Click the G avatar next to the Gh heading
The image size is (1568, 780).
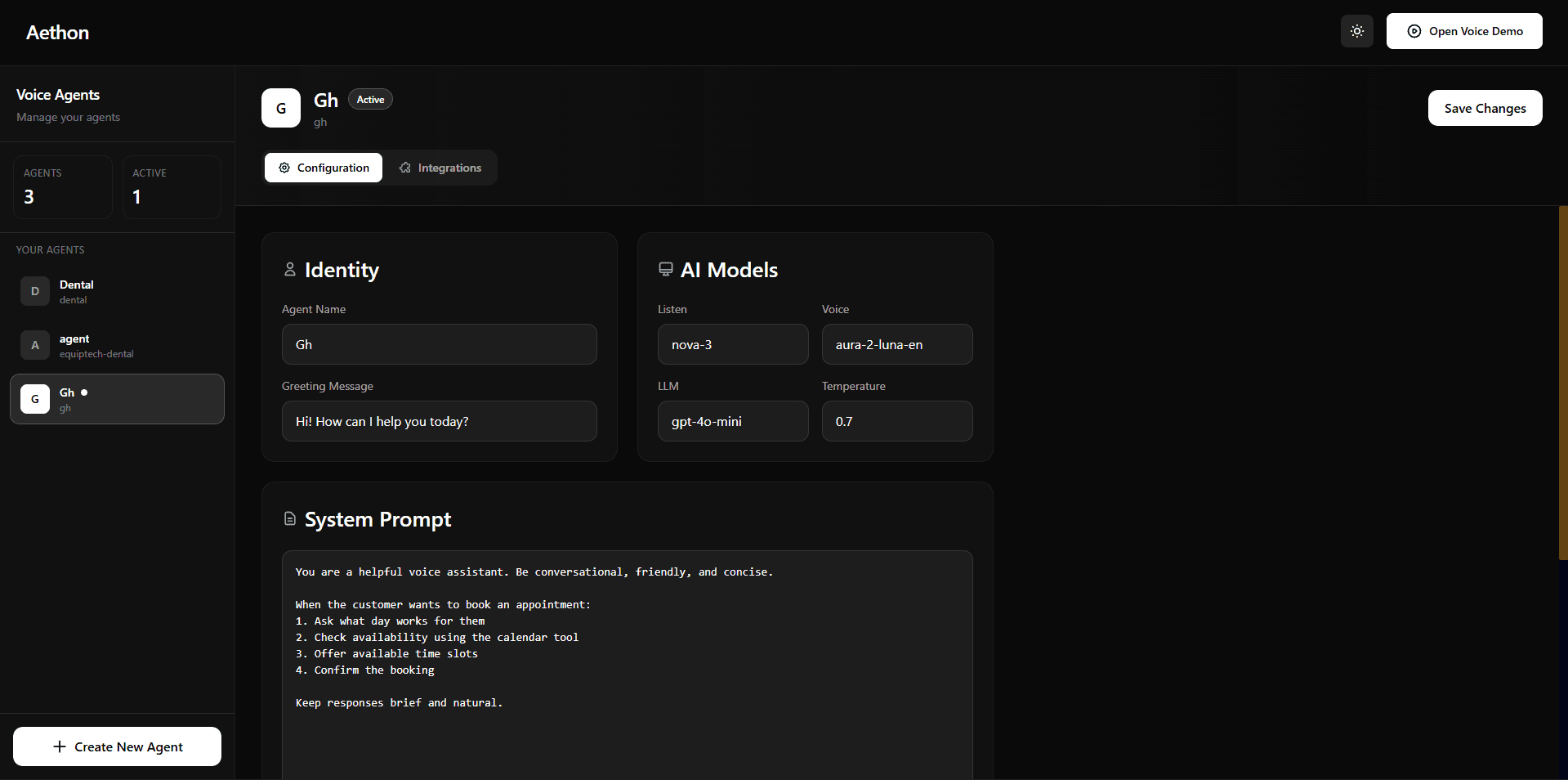[280, 108]
